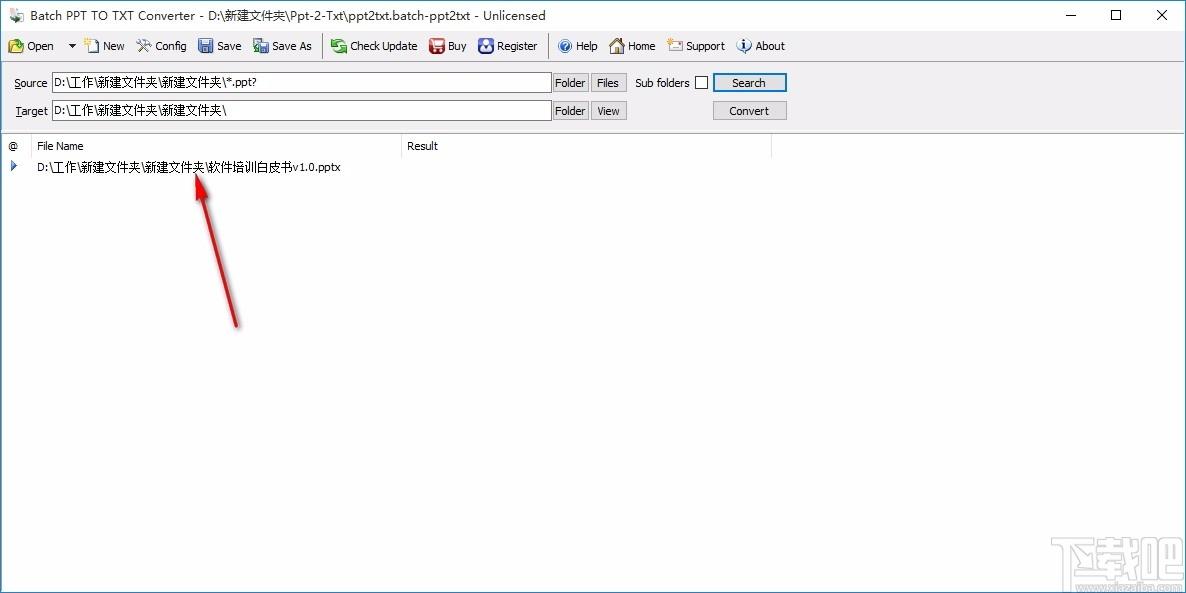Close the Batch PPT TO TXT Converter window

[x=1162, y=15]
